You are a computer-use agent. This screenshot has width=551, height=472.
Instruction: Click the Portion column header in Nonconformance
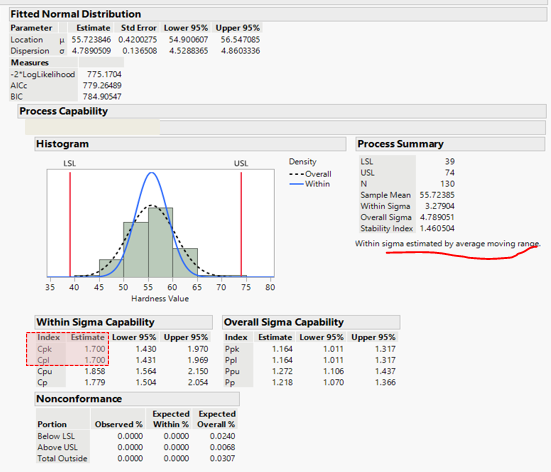[x=52, y=424]
